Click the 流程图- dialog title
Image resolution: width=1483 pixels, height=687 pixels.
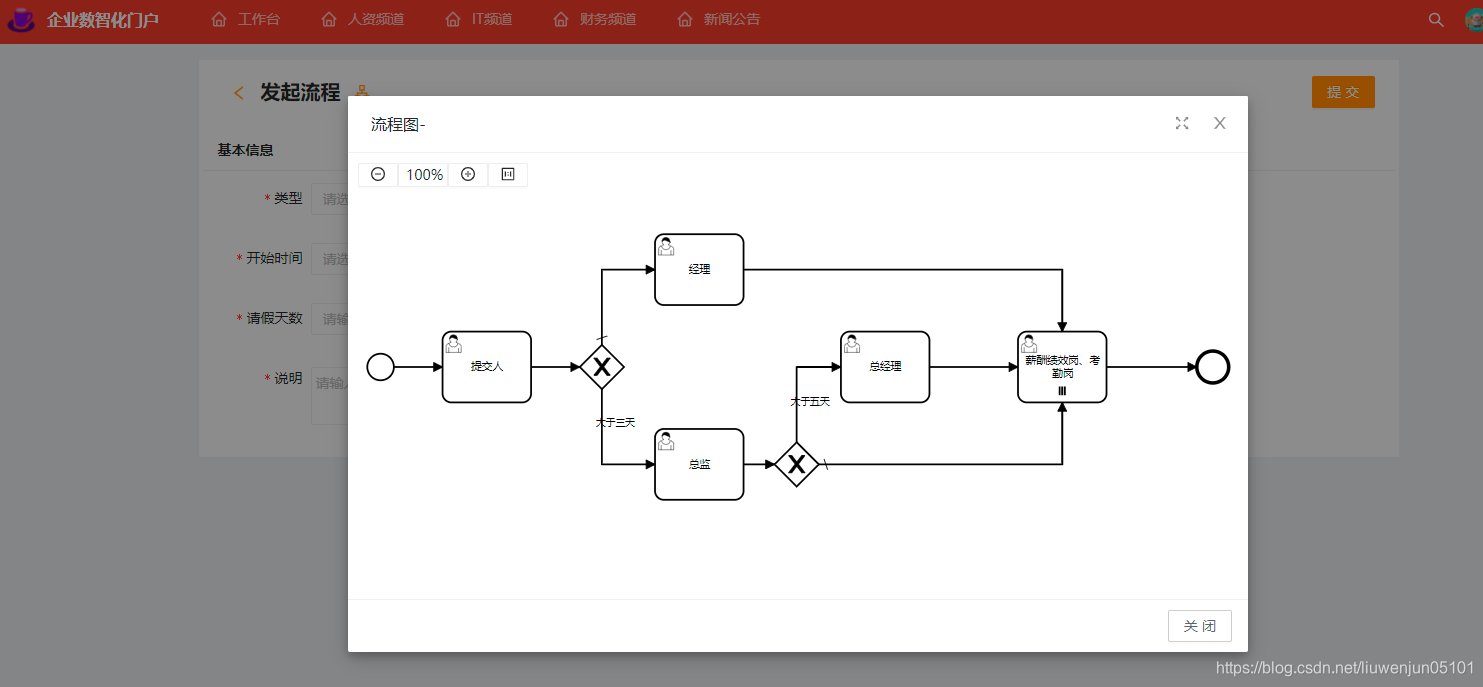coord(398,124)
